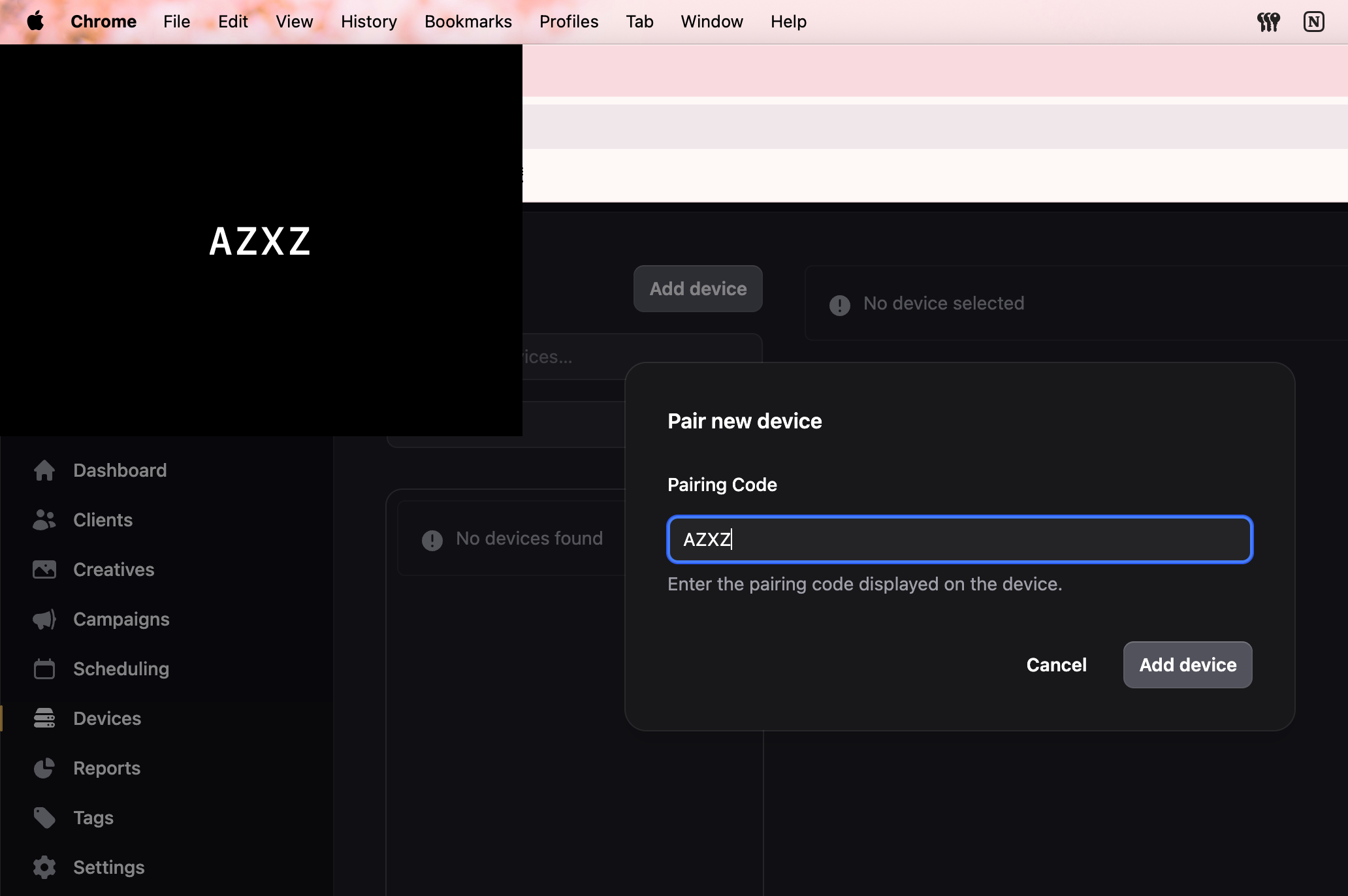Select the Devices server icon

pyautogui.click(x=44, y=718)
